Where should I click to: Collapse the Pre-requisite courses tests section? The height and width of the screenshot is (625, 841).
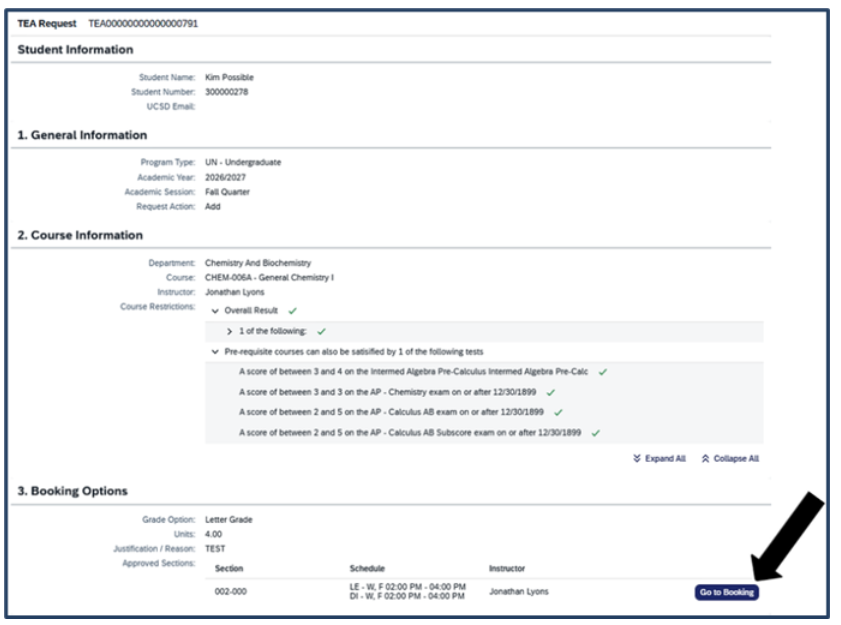pos(215,352)
